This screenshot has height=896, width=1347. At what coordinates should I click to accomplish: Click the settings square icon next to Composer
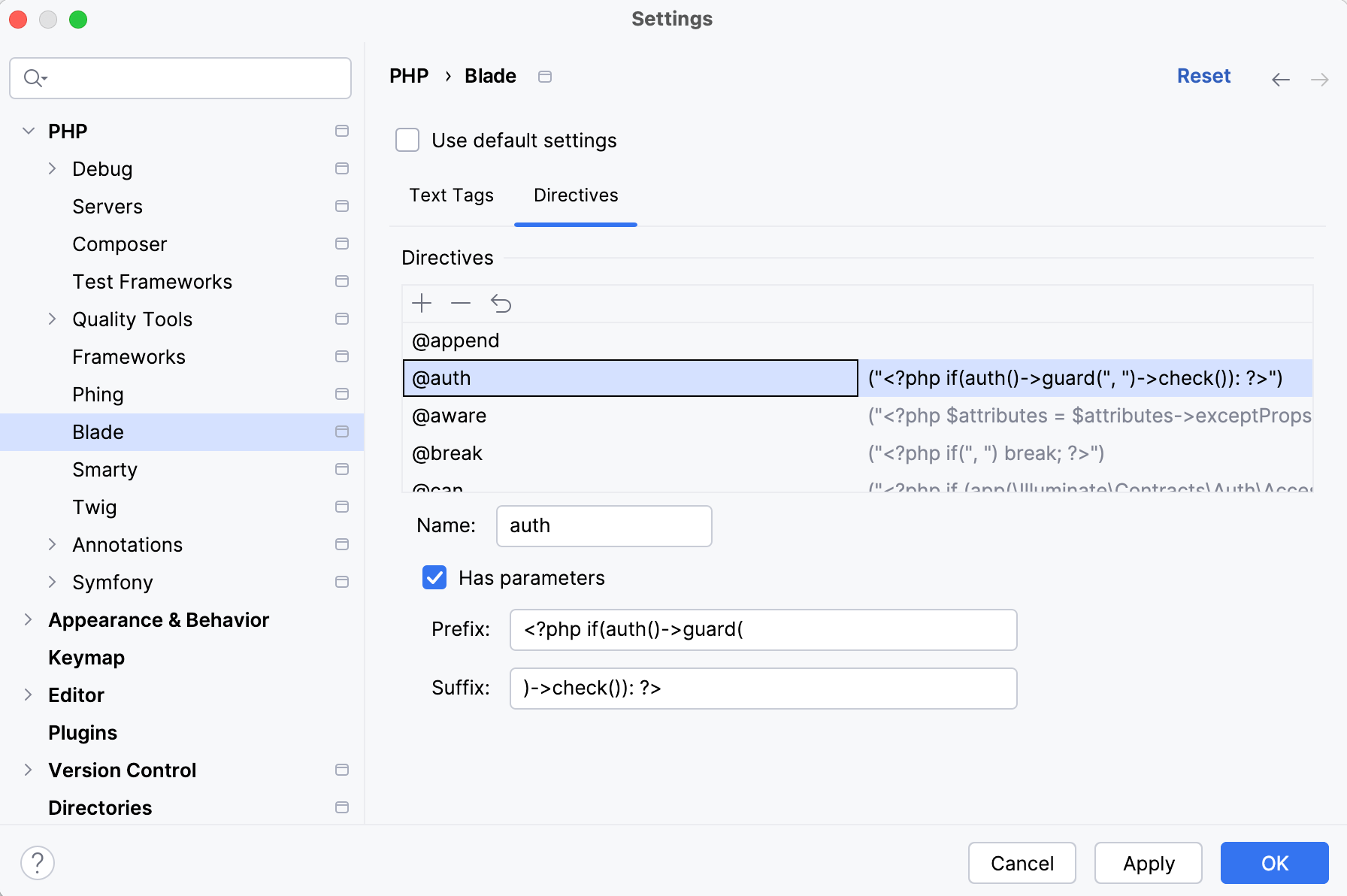tap(343, 244)
